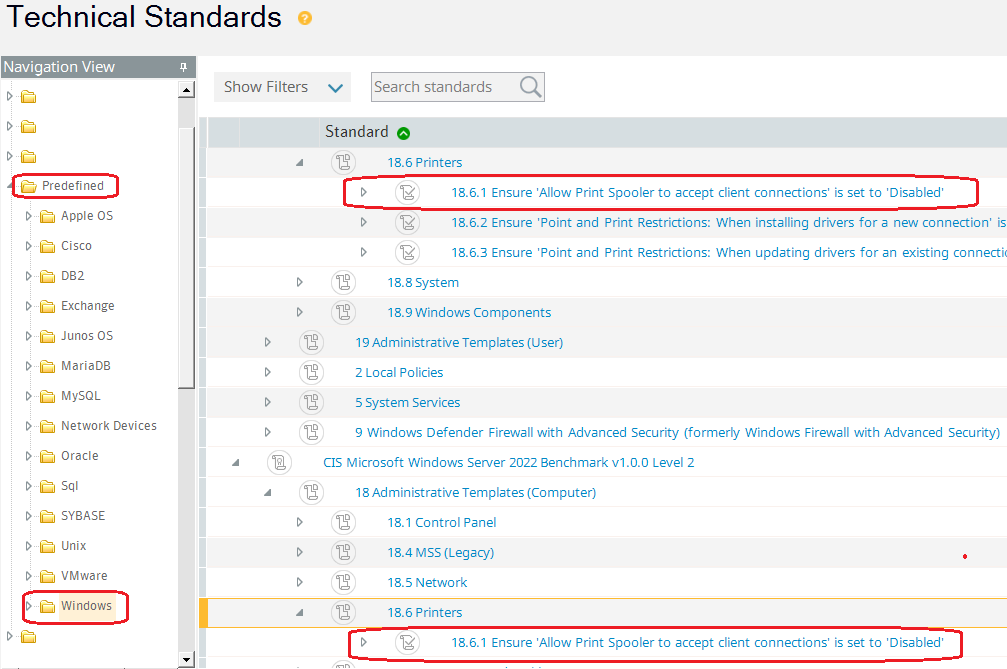The width and height of the screenshot is (1007, 669).
Task: Click the section icon beside 18.9 Windows Components
Action: pos(344,312)
